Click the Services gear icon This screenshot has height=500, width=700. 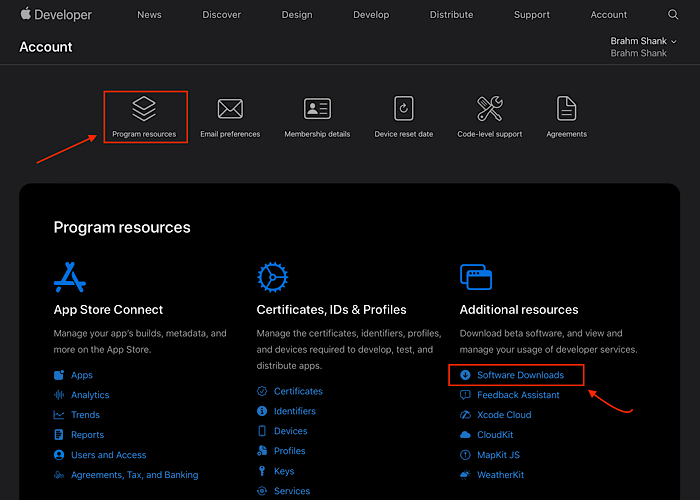[262, 491]
